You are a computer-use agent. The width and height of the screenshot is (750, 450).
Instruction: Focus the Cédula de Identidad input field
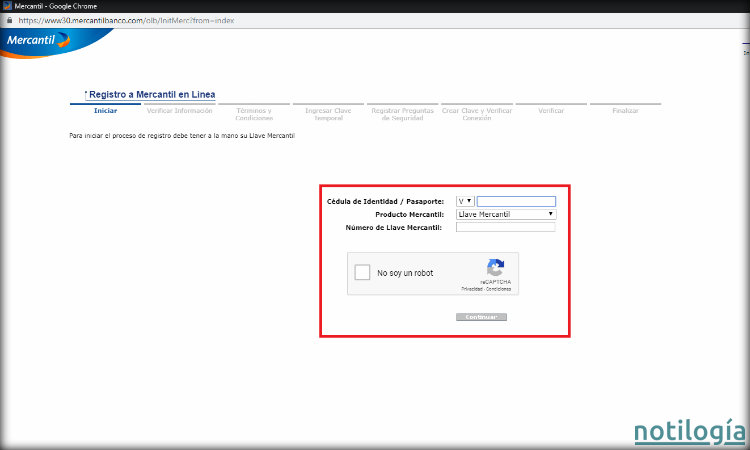pyautogui.click(x=516, y=201)
